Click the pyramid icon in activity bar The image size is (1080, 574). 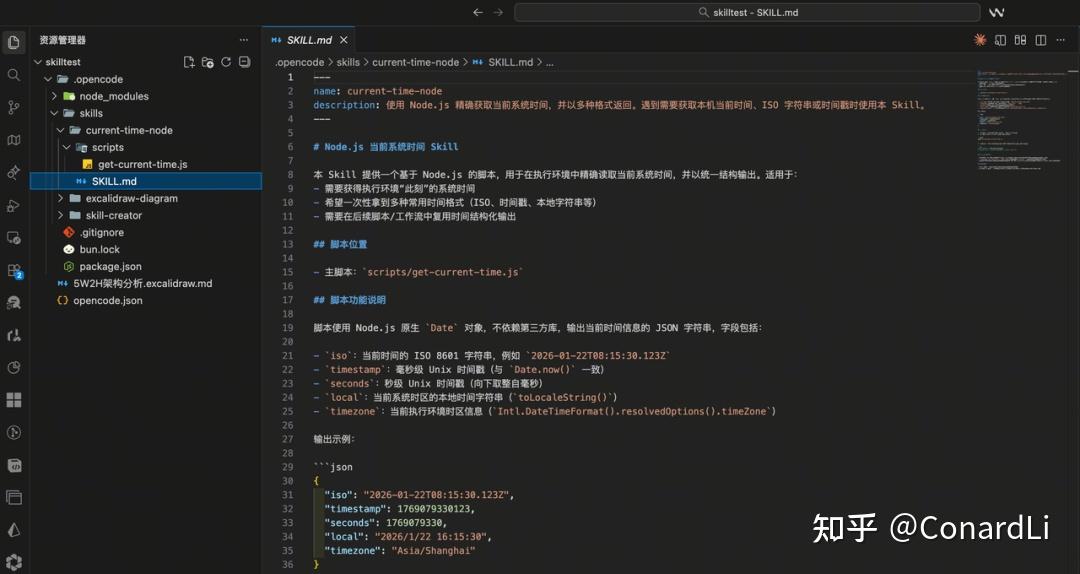click(13, 530)
